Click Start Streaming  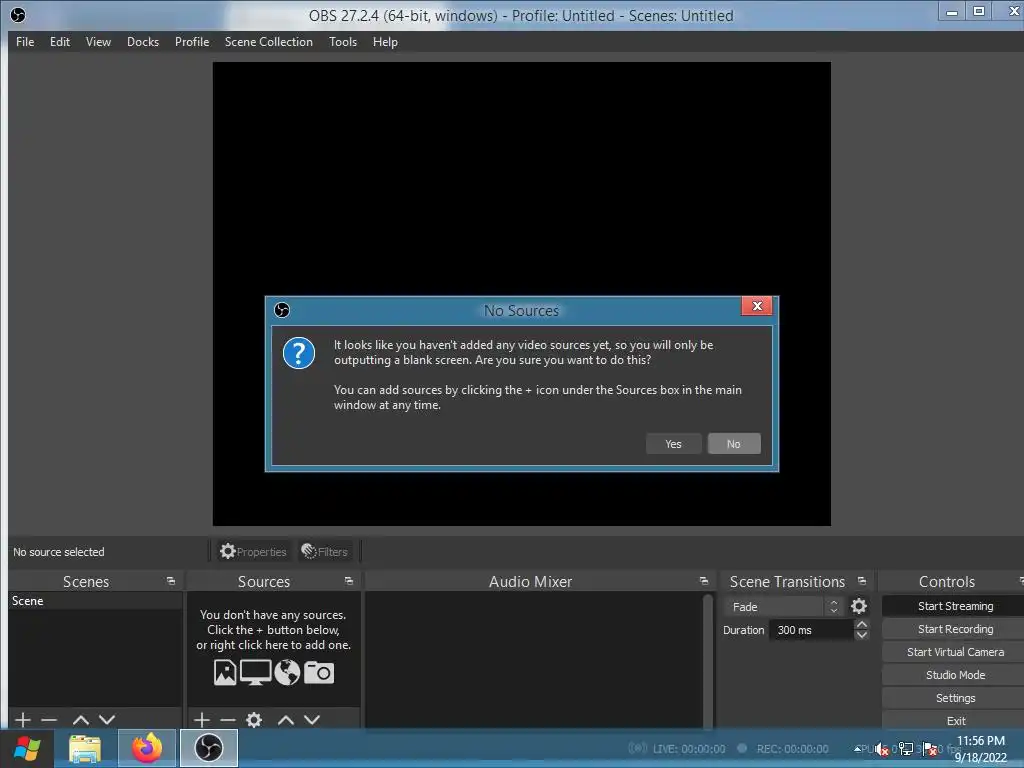tap(955, 606)
